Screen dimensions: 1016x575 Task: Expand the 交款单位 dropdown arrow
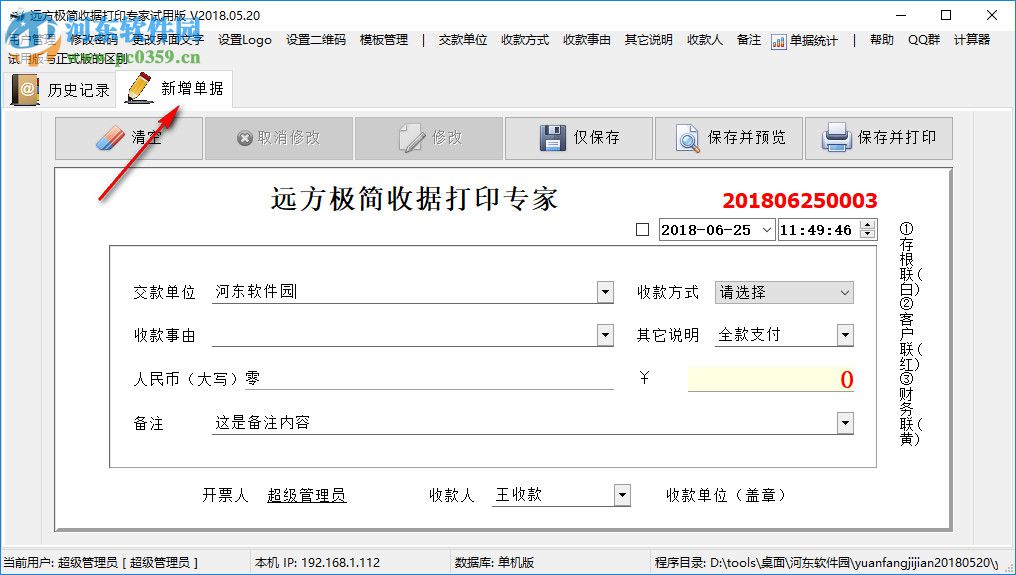(605, 292)
